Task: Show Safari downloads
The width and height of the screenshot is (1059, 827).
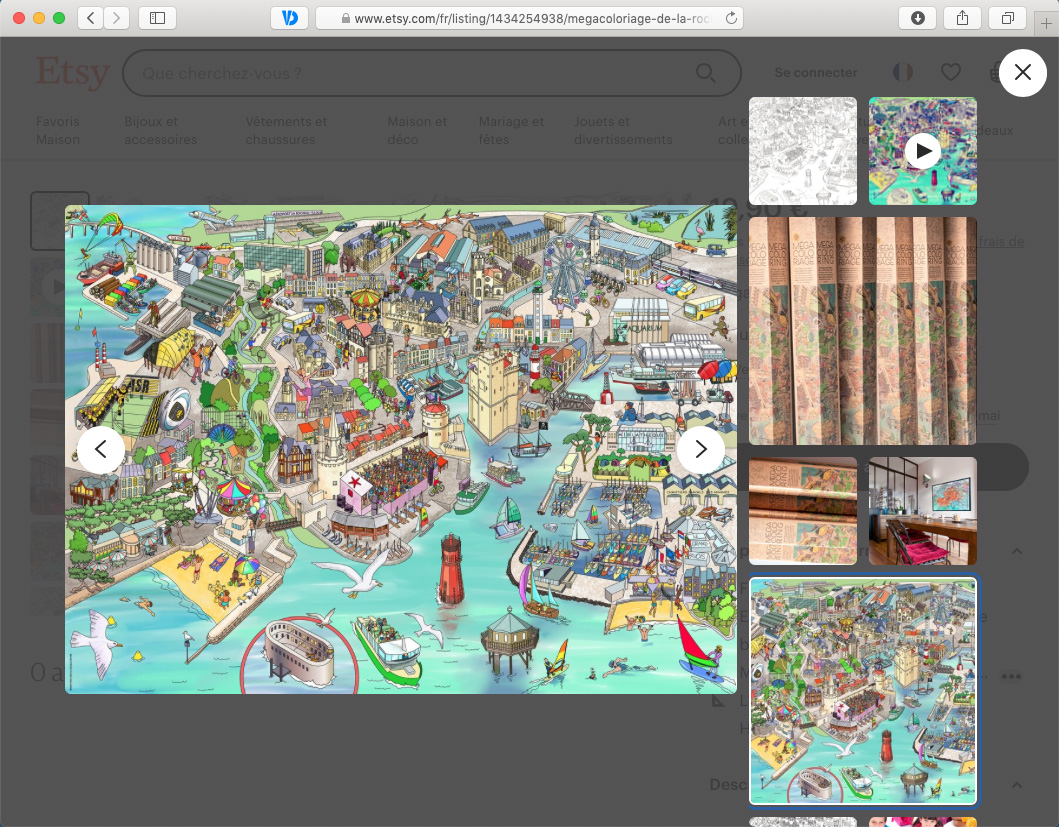Action: 917,18
